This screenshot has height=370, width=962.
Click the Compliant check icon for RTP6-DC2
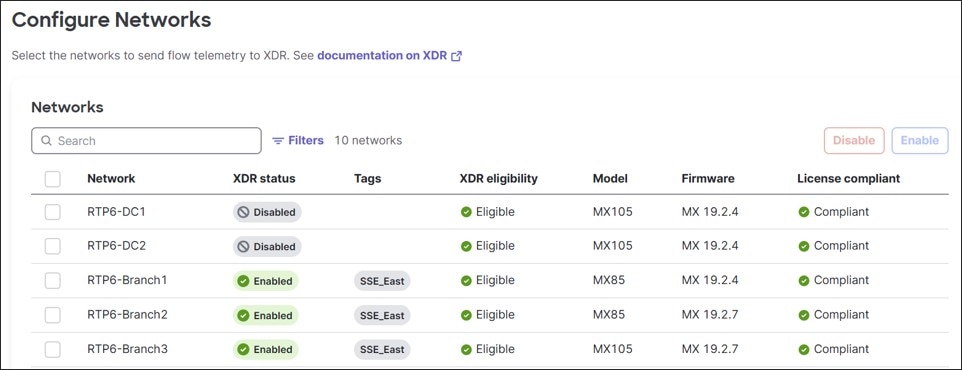click(804, 246)
